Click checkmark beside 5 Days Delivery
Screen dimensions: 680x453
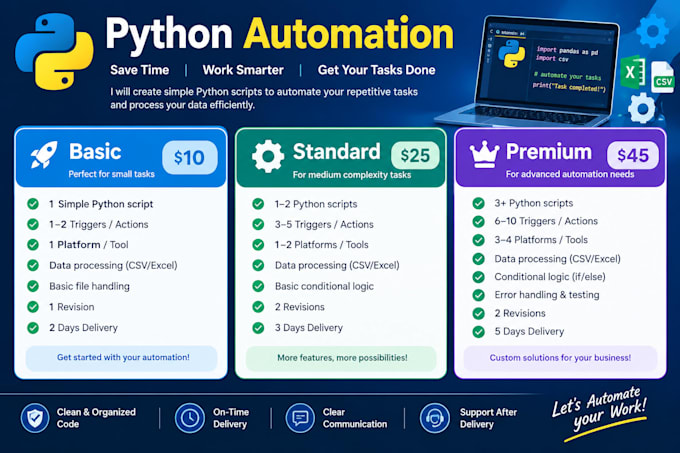pos(478,332)
